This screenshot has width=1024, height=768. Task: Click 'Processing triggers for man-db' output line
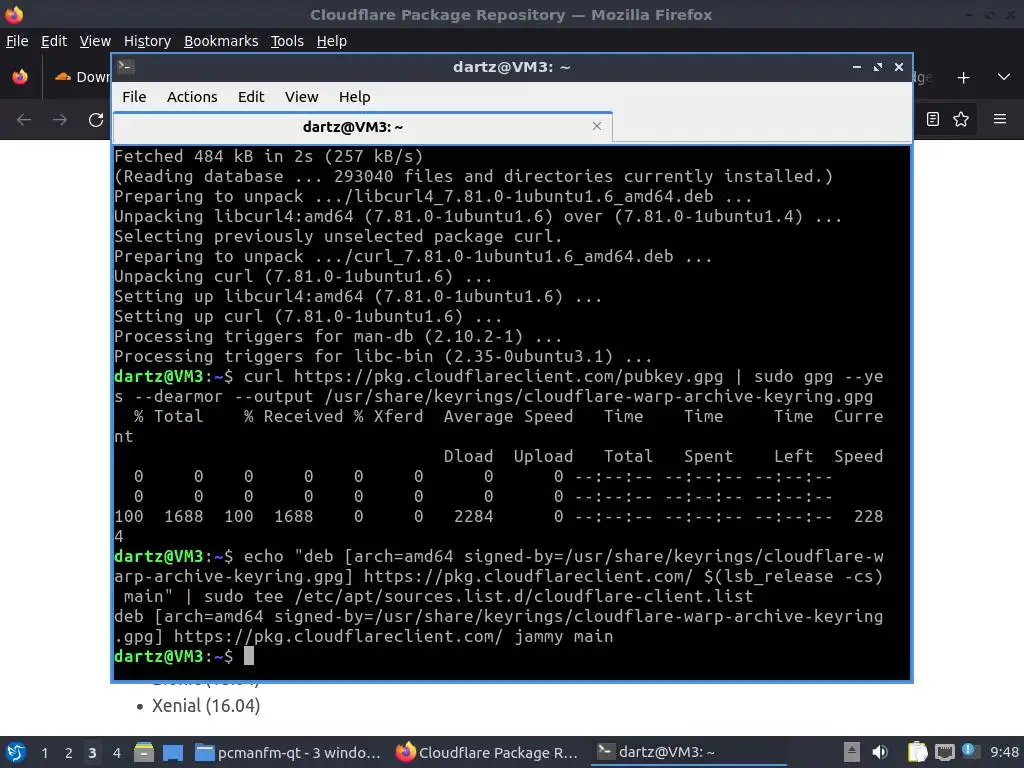coord(338,337)
